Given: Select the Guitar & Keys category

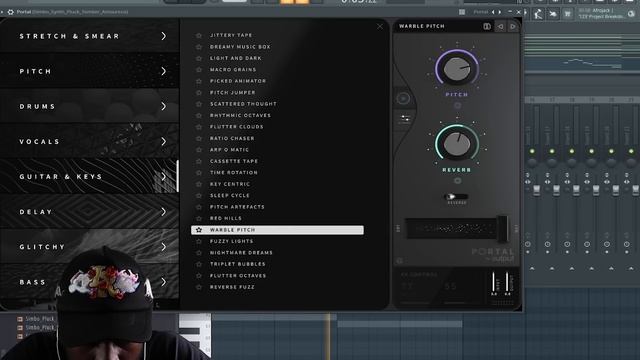Looking at the screenshot, I should [89, 176].
